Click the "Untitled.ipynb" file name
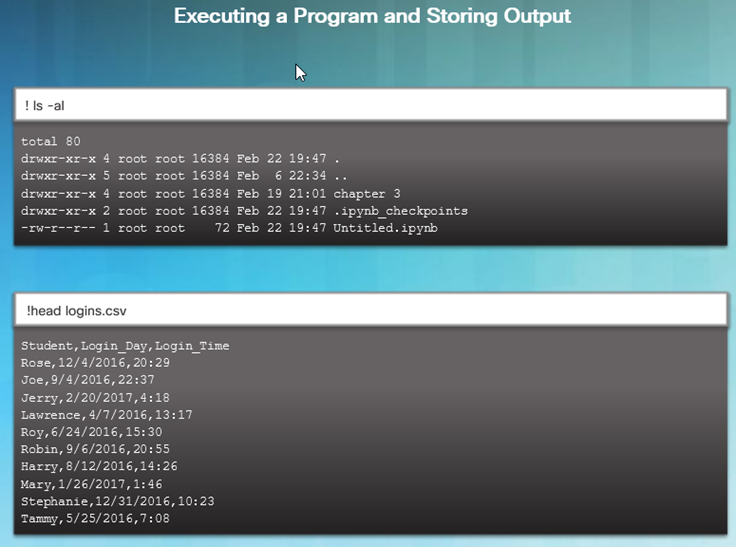The image size is (736, 547). coord(385,228)
